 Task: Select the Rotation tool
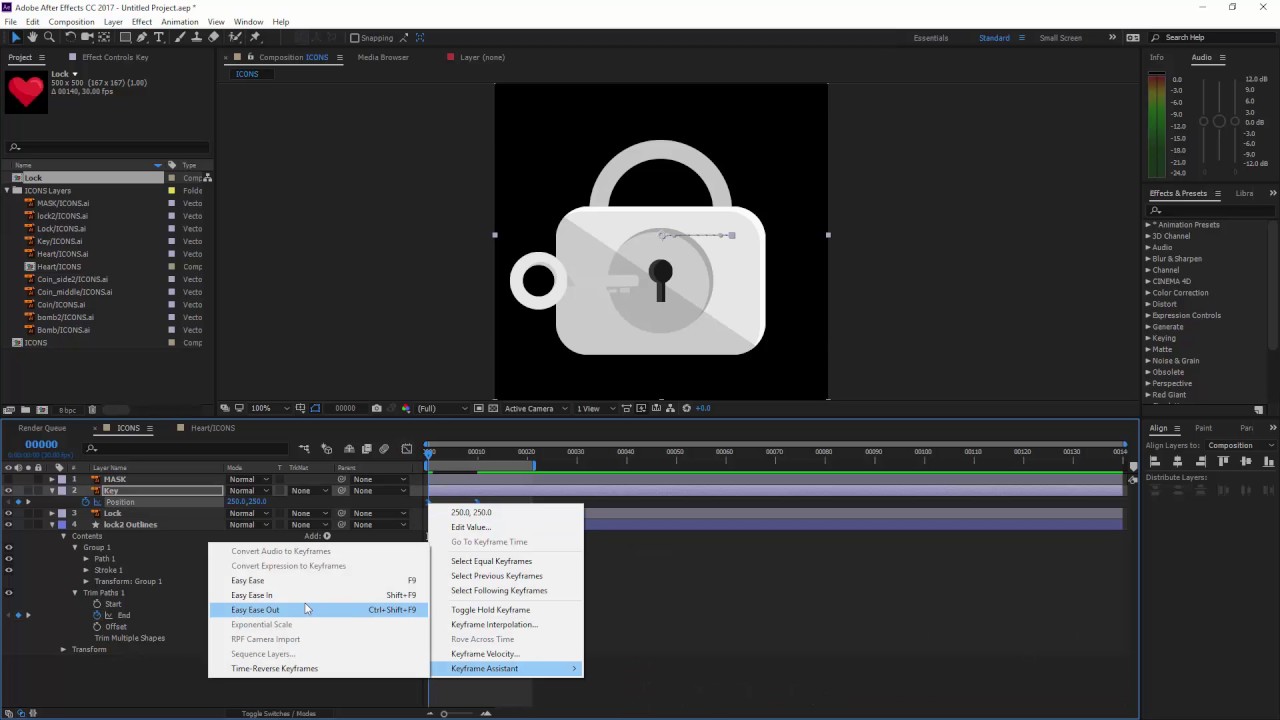[70, 37]
